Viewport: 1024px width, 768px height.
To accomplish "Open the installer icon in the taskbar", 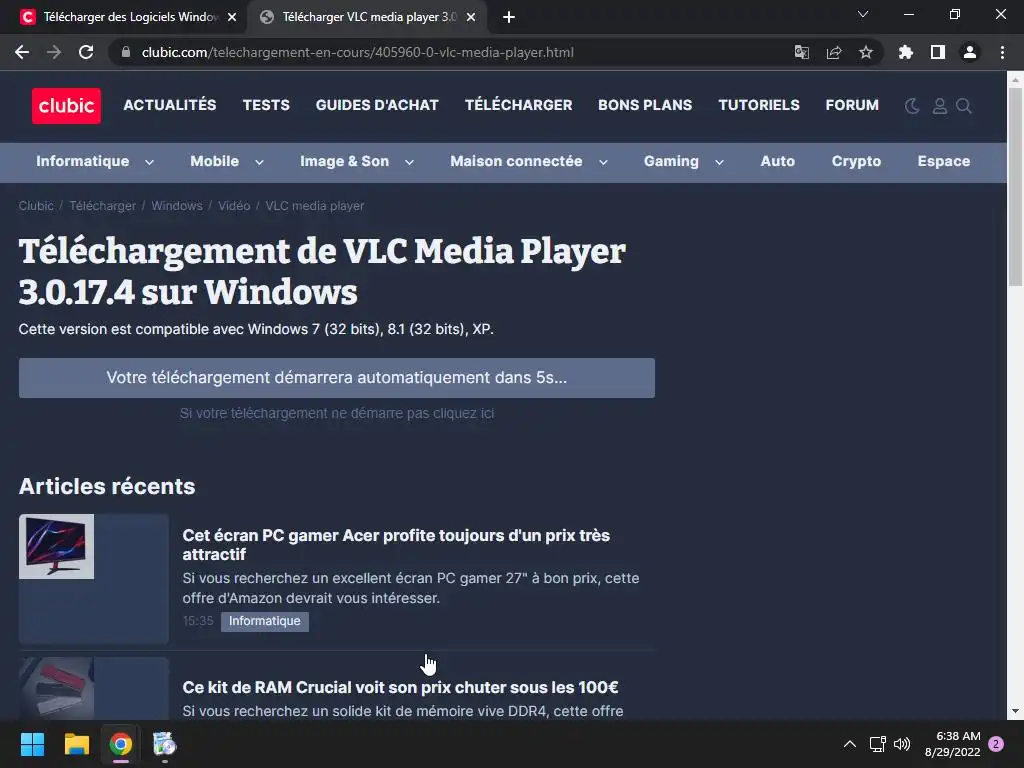I will pos(165,744).
